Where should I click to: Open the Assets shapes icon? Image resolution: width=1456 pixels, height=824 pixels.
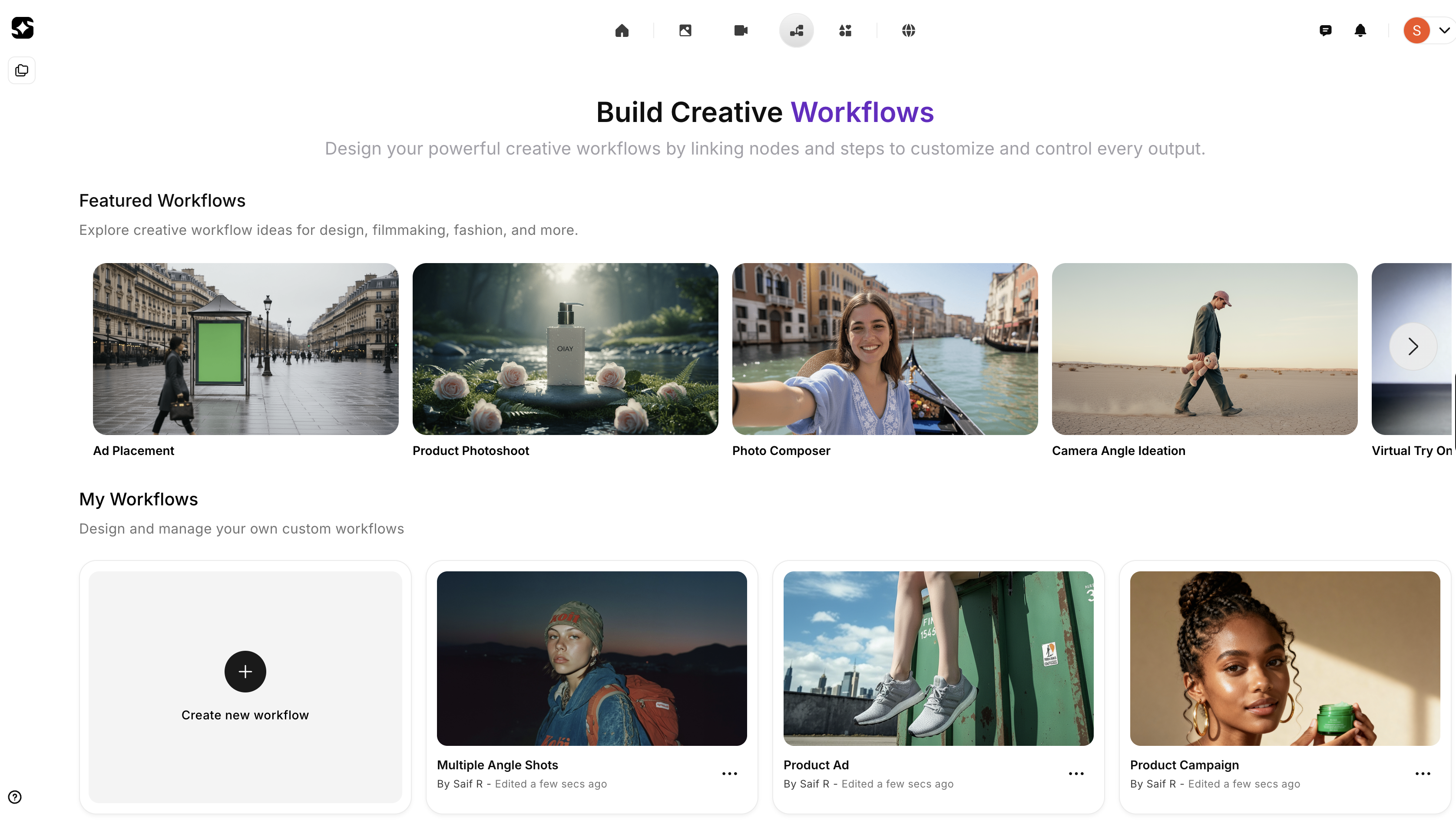pos(844,30)
